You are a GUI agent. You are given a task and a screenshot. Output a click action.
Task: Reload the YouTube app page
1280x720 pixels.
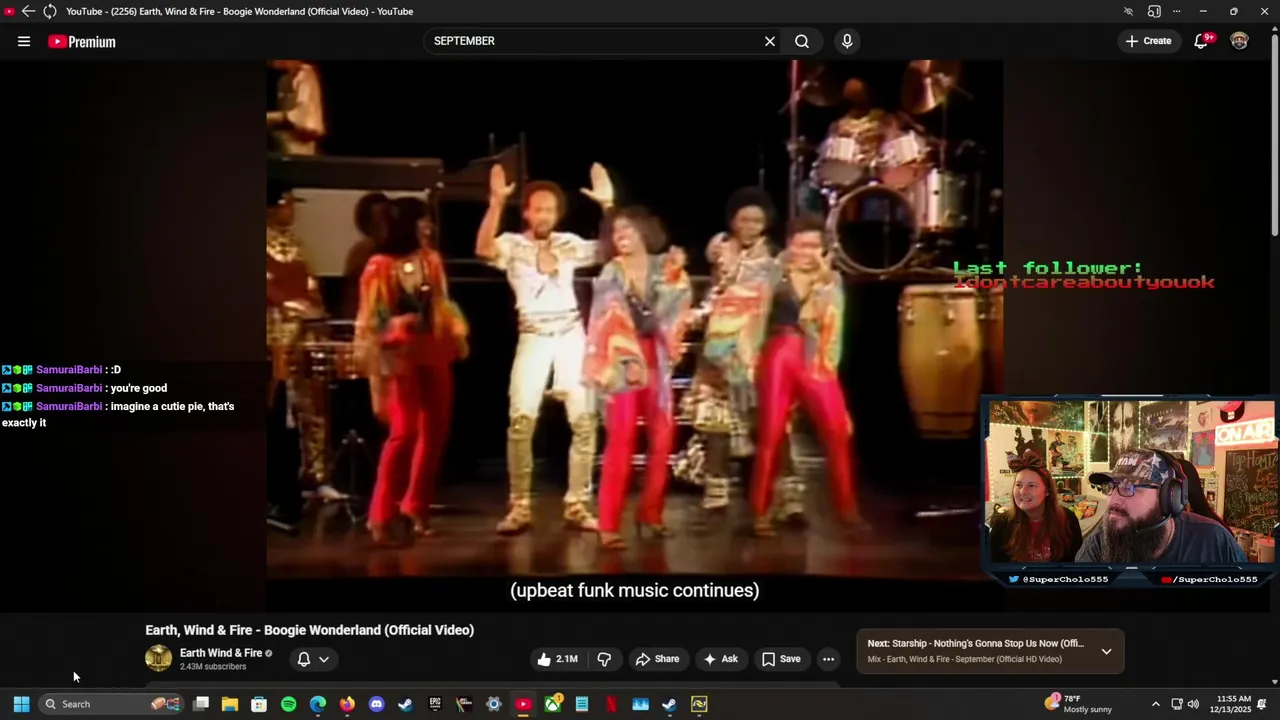(x=49, y=11)
